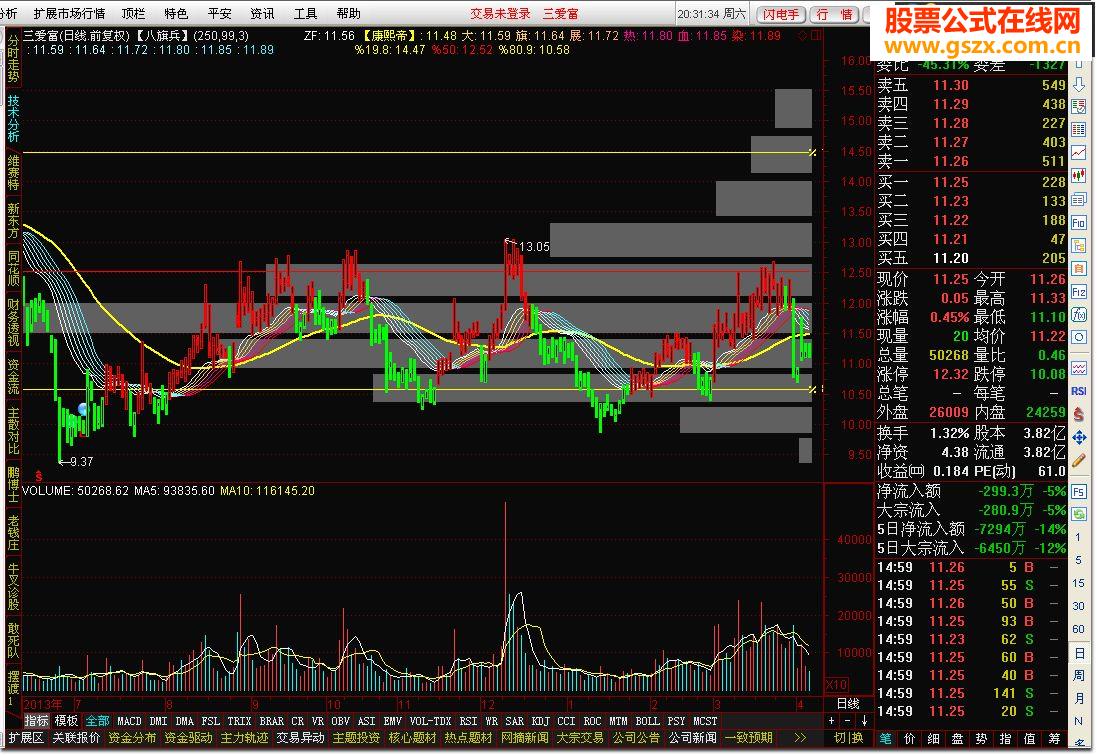Image resolution: width=1097 pixels, height=755 pixels.
Task: Open the wave lines indicator icon
Action: (x=1079, y=368)
